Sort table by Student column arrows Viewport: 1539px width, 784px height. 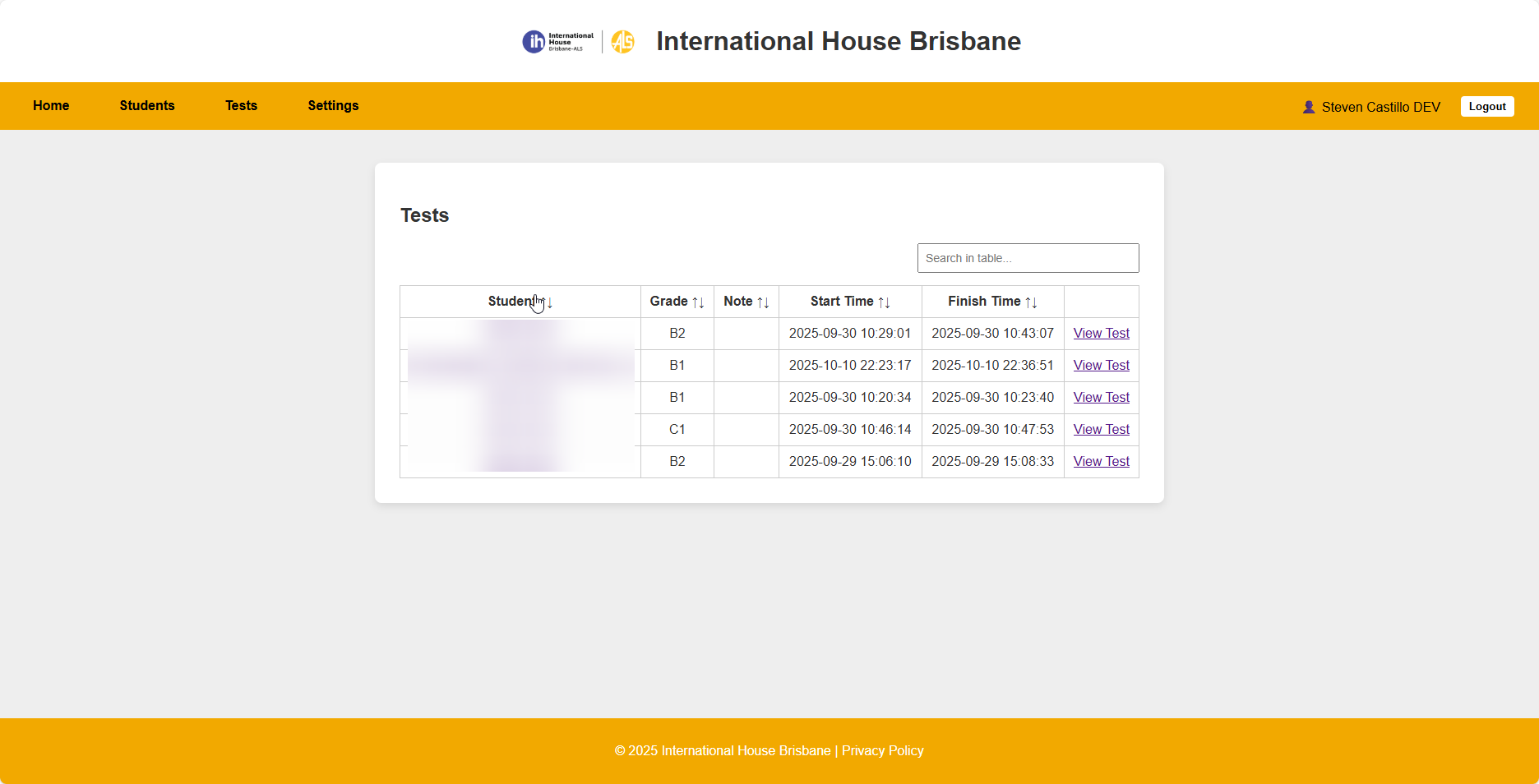[x=547, y=302]
